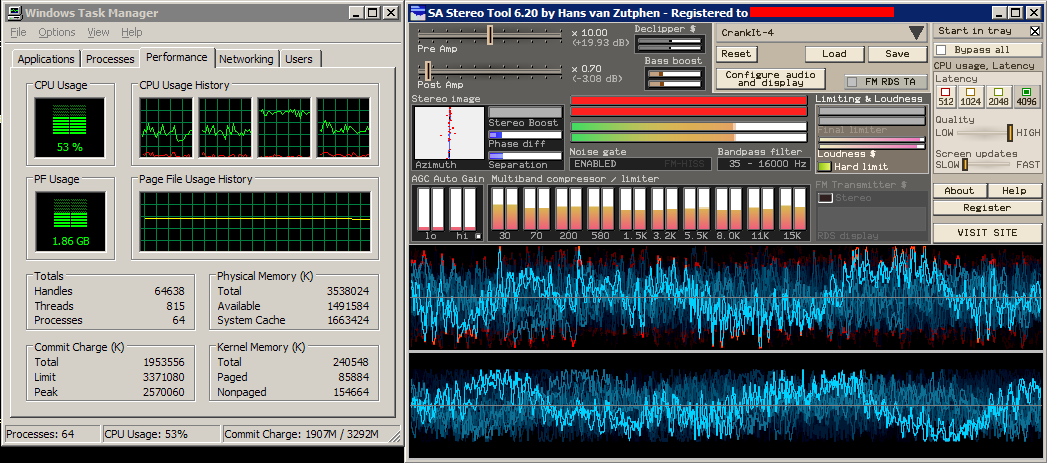Click the Post Amp slider handle
The height and width of the screenshot is (463, 1047).
(427, 70)
